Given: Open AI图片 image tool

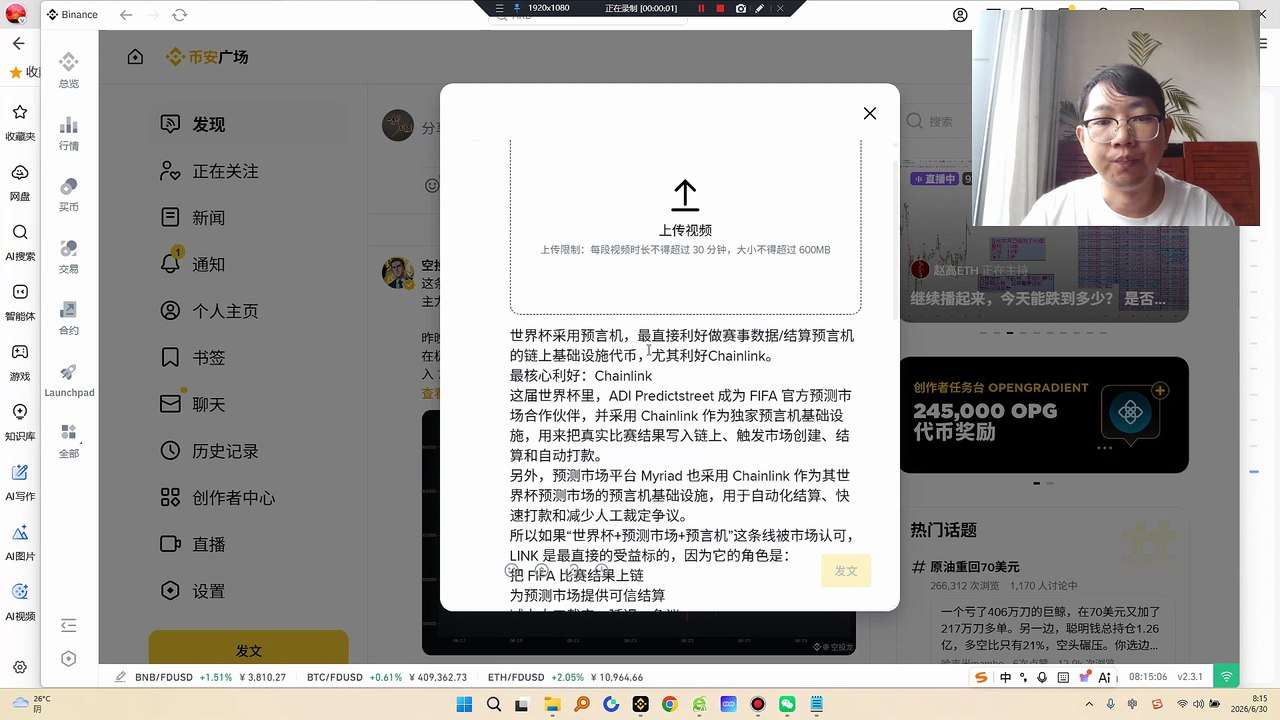Looking at the screenshot, I should click(20, 541).
